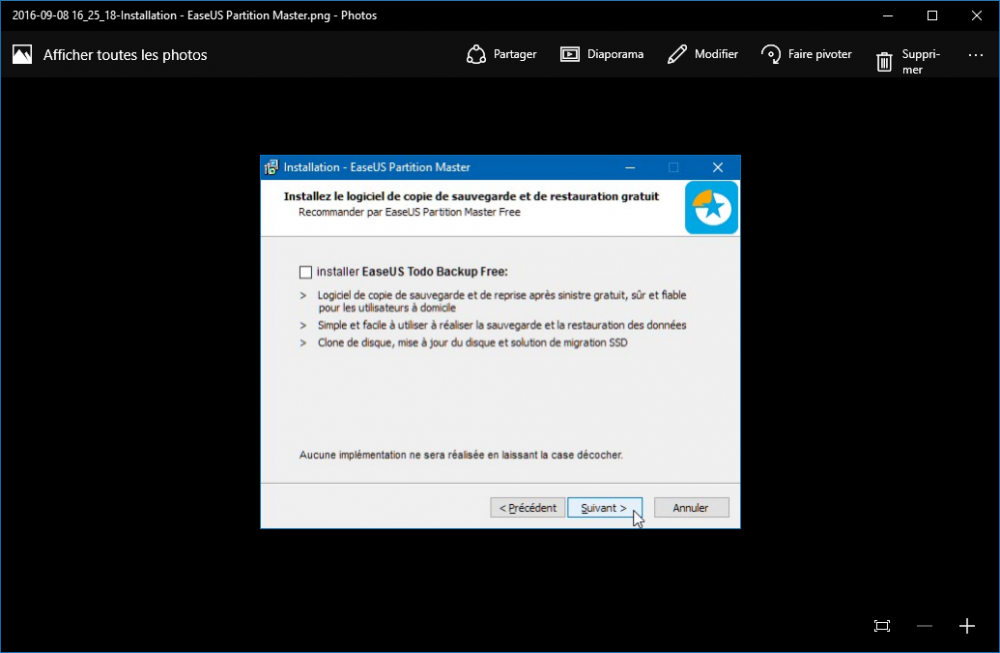Click the gallery icon beside Afficher toutes les photos
Image resolution: width=1000 pixels, height=653 pixels.
[21, 54]
